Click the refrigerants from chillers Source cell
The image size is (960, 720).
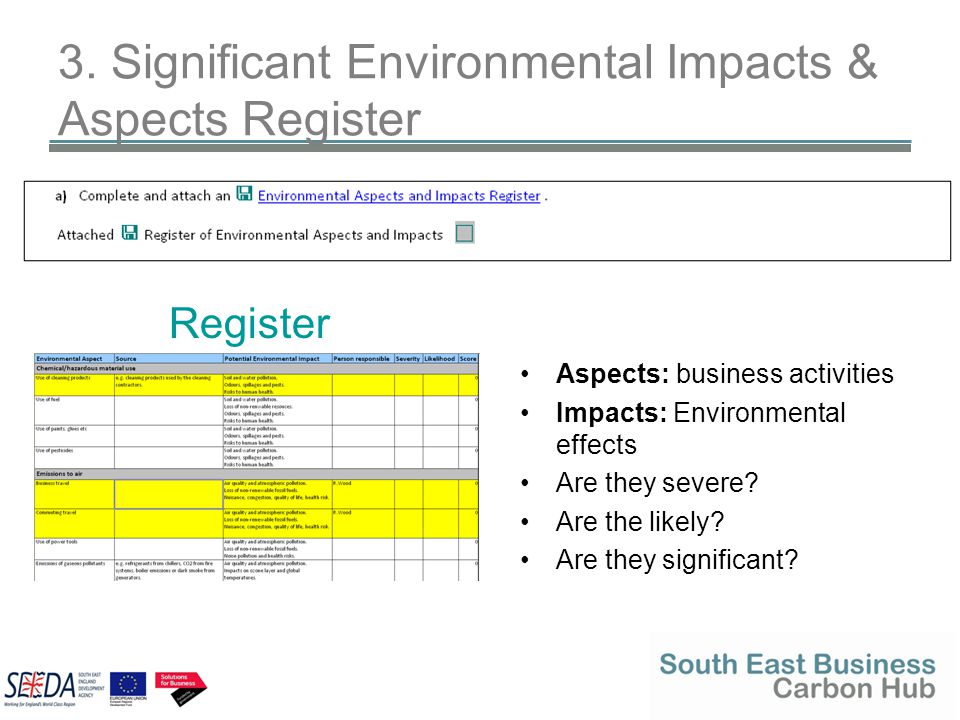(x=168, y=570)
